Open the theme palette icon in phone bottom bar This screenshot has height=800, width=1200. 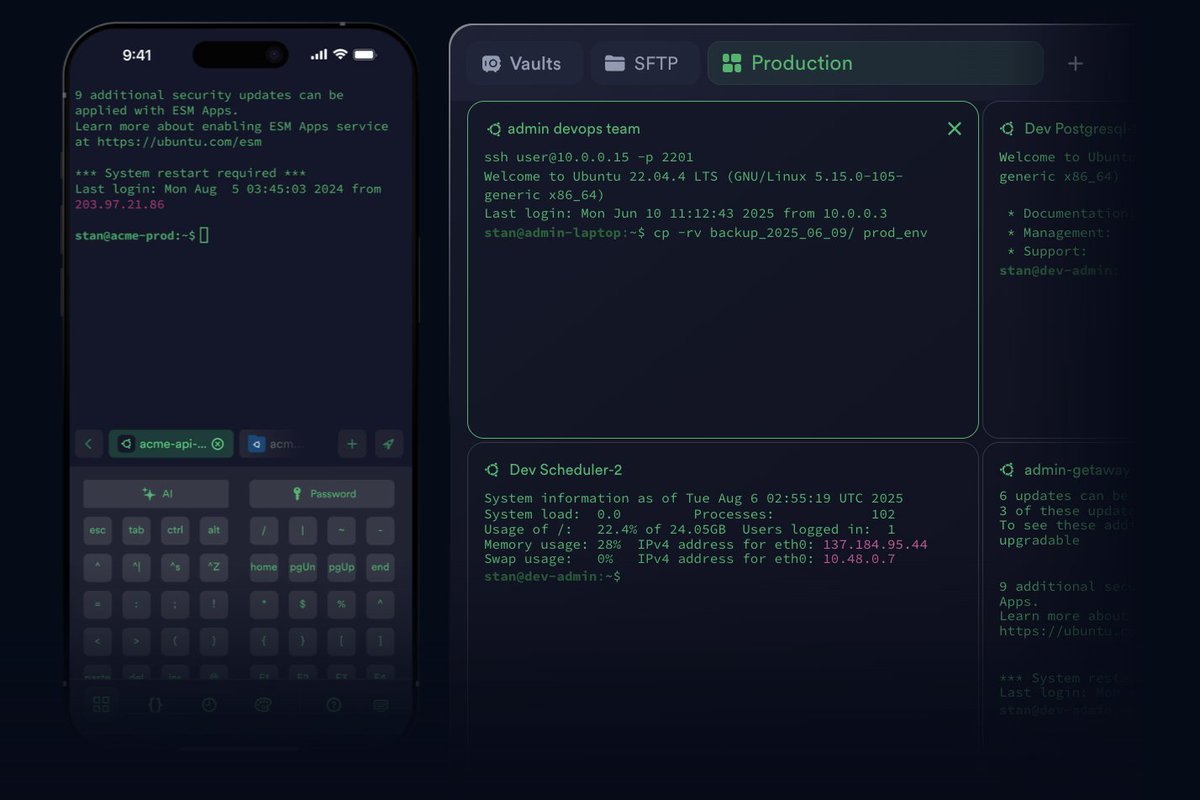pos(264,705)
